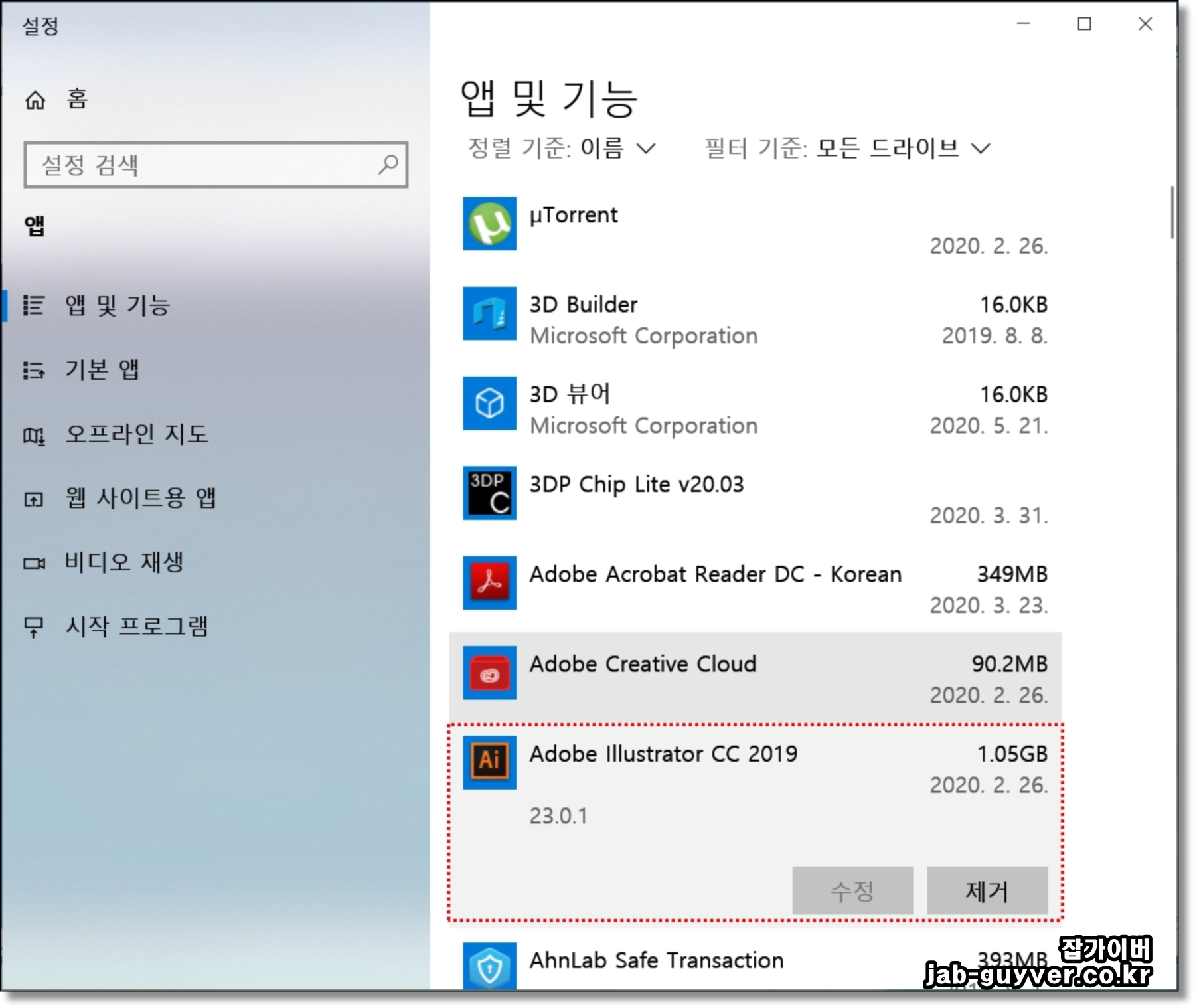1195x1008 pixels.
Task: Click the Adobe Creative Cloud icon
Action: point(489,673)
